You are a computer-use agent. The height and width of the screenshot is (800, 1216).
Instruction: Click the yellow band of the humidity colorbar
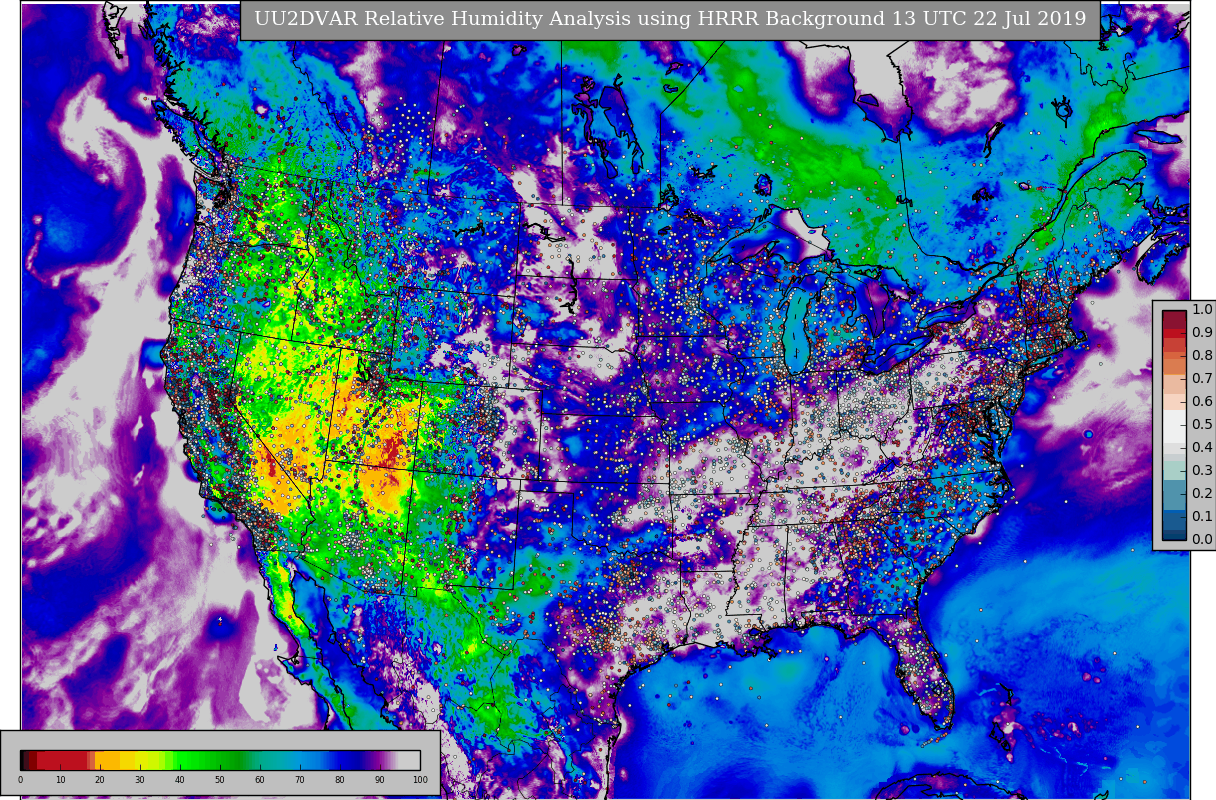pos(138,760)
